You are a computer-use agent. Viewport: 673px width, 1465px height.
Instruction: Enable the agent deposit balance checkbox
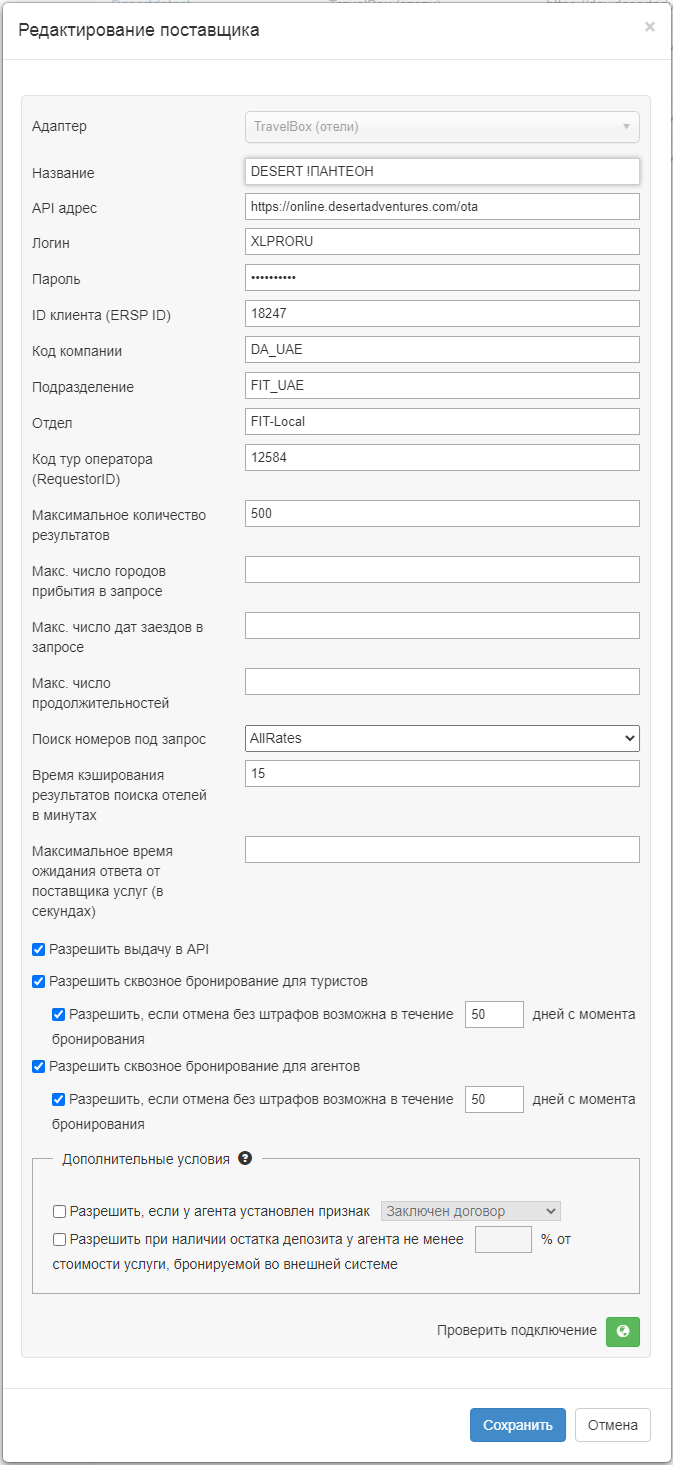point(60,1240)
